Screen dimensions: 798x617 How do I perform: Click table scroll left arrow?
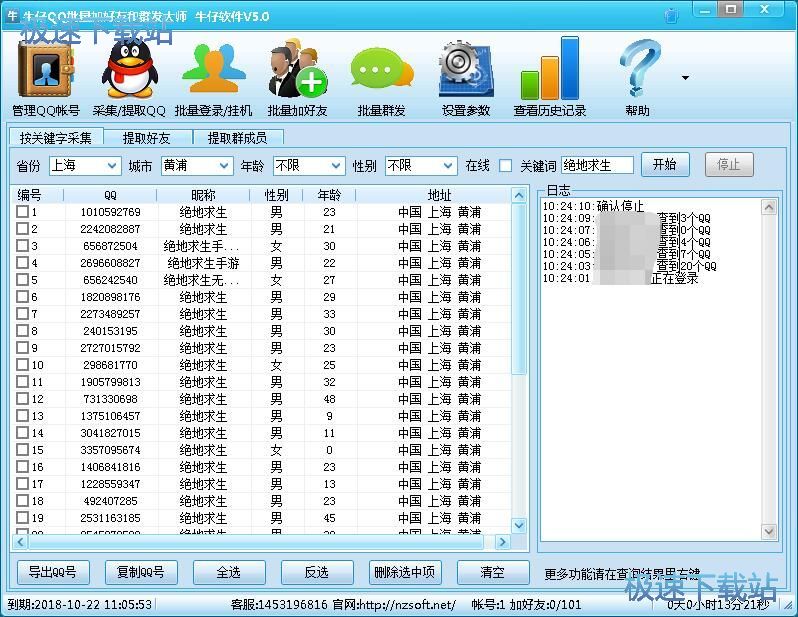(19, 542)
